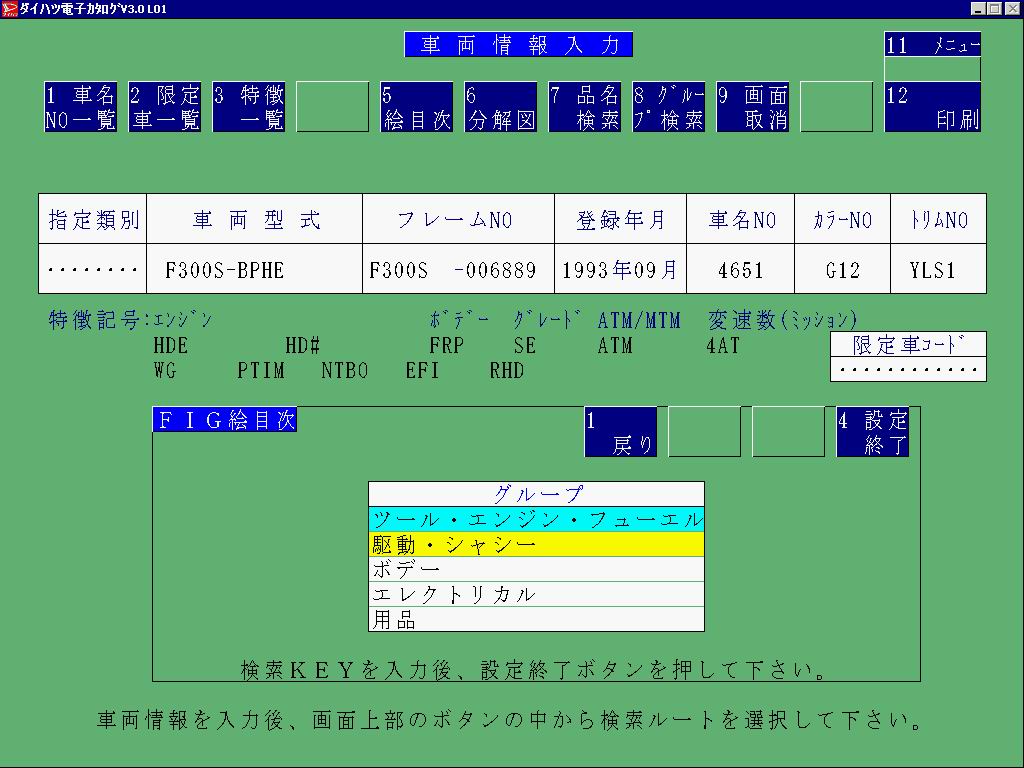Image resolution: width=1024 pixels, height=768 pixels.
Task: Click the 1 車名NO一覧 button
Action: pyautogui.click(x=80, y=107)
